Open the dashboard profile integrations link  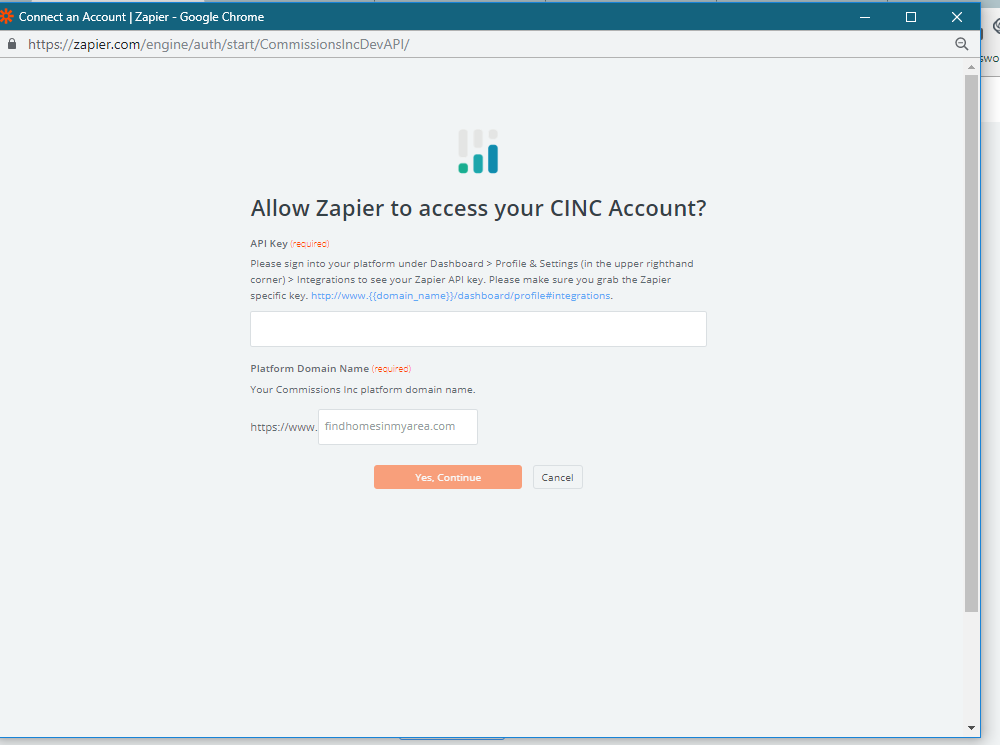click(460, 296)
